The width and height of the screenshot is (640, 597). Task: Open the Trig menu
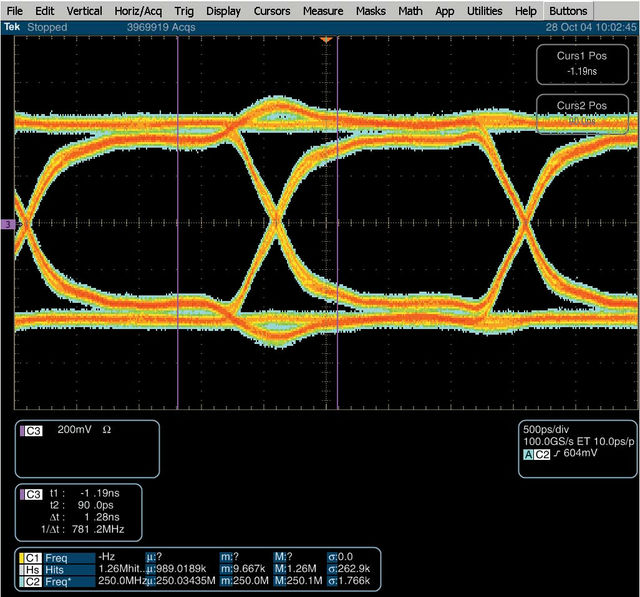[184, 11]
